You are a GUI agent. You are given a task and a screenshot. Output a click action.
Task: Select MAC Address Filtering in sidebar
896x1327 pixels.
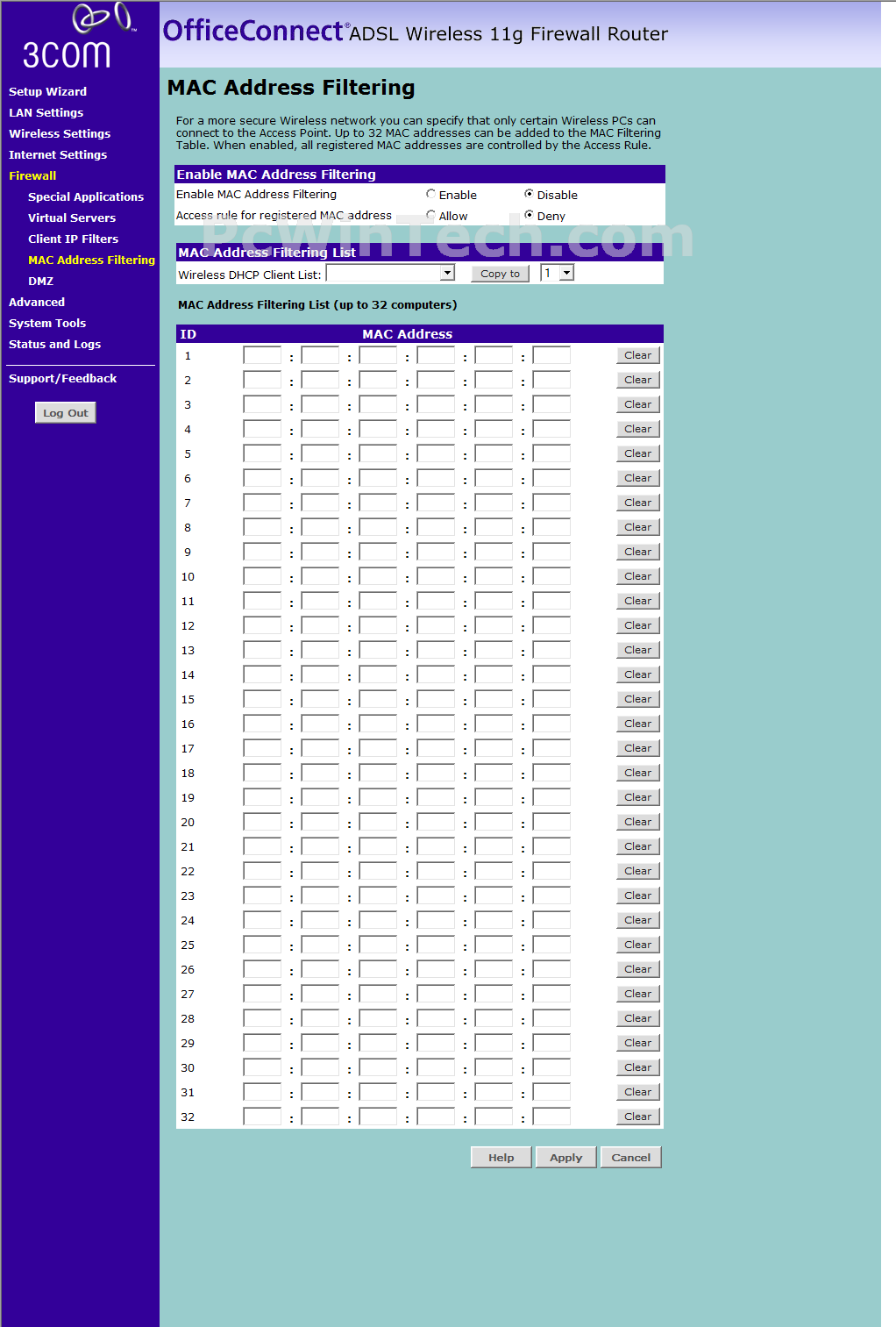click(x=91, y=260)
